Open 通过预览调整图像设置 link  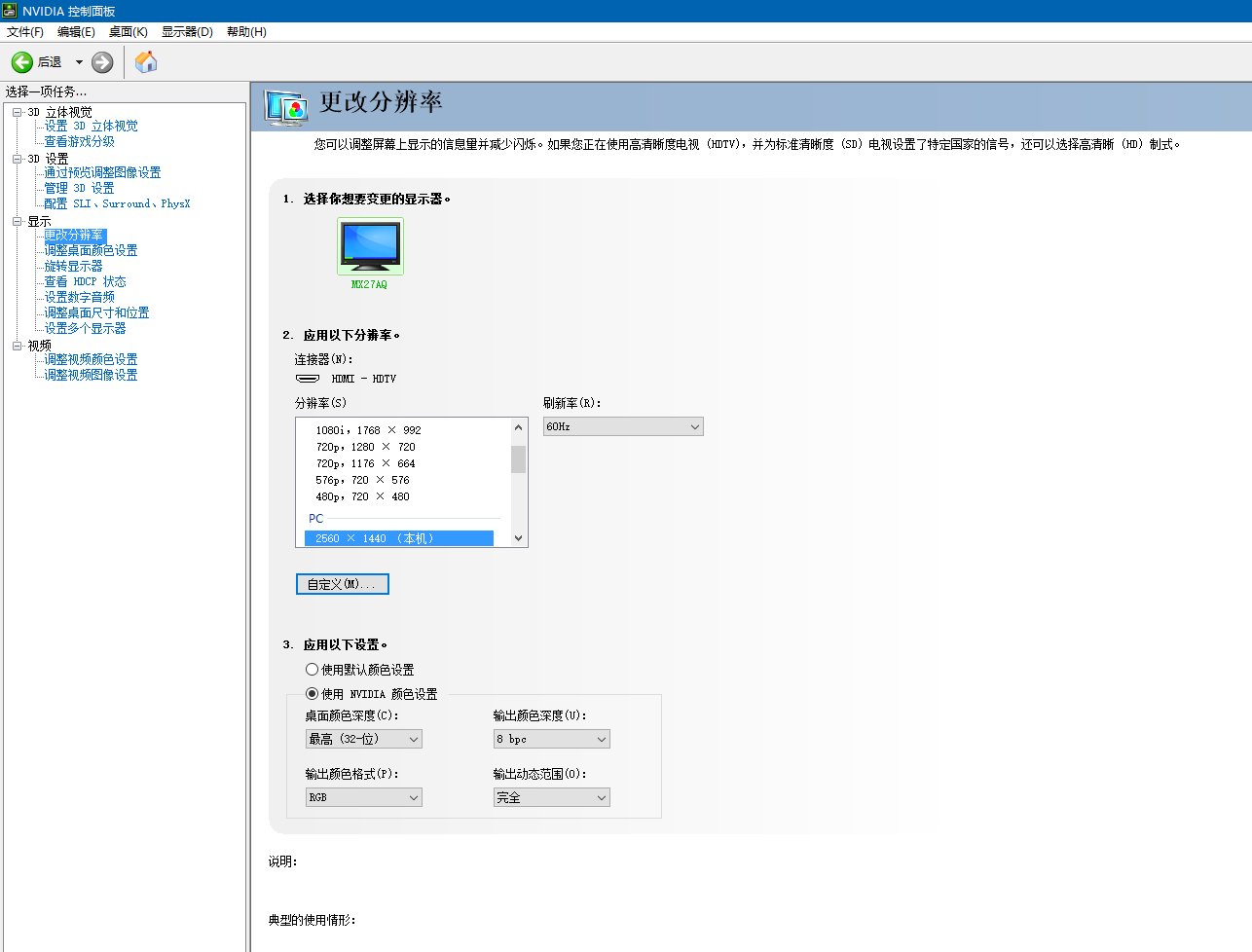102,173
